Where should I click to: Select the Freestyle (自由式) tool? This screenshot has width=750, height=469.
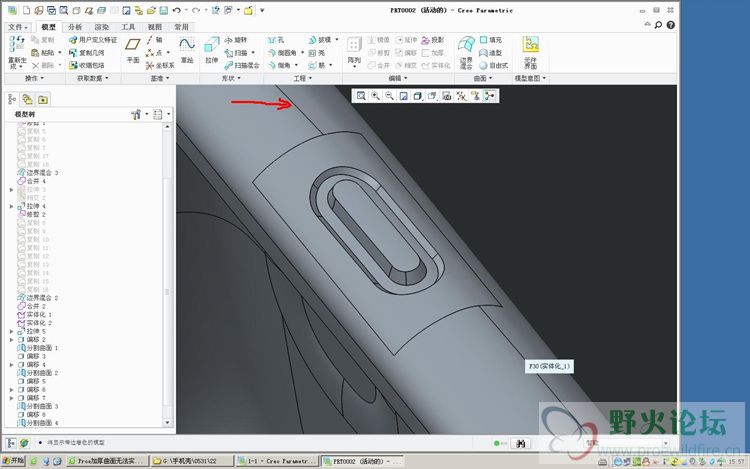(x=494, y=65)
